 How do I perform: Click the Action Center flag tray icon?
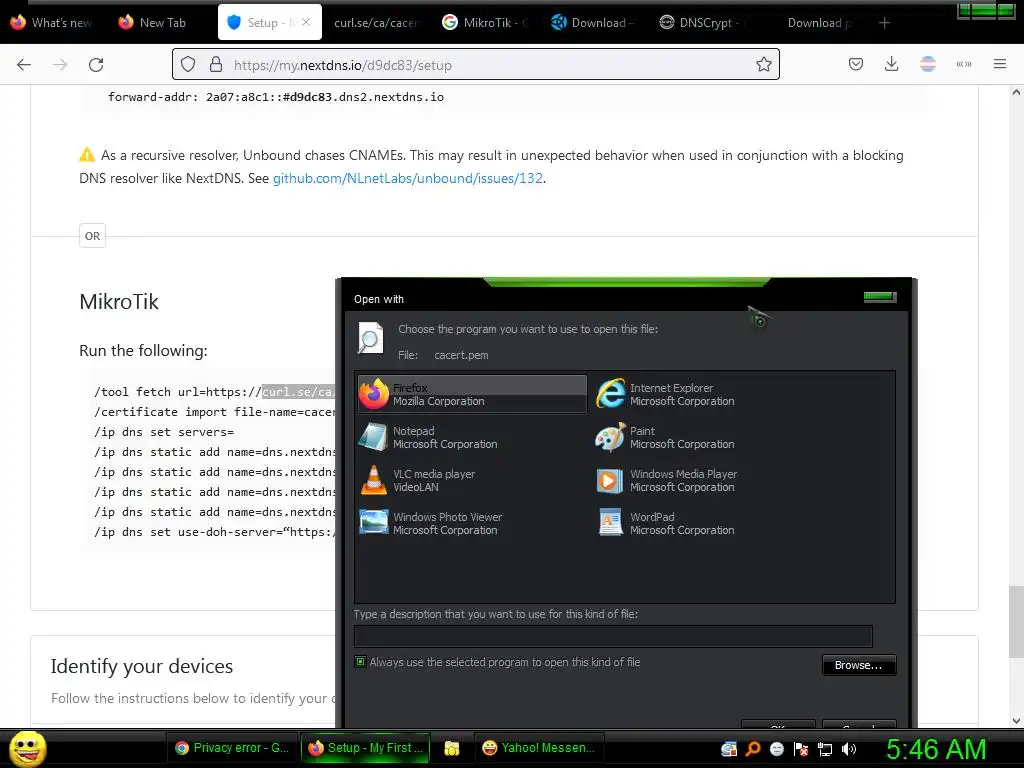(801, 749)
